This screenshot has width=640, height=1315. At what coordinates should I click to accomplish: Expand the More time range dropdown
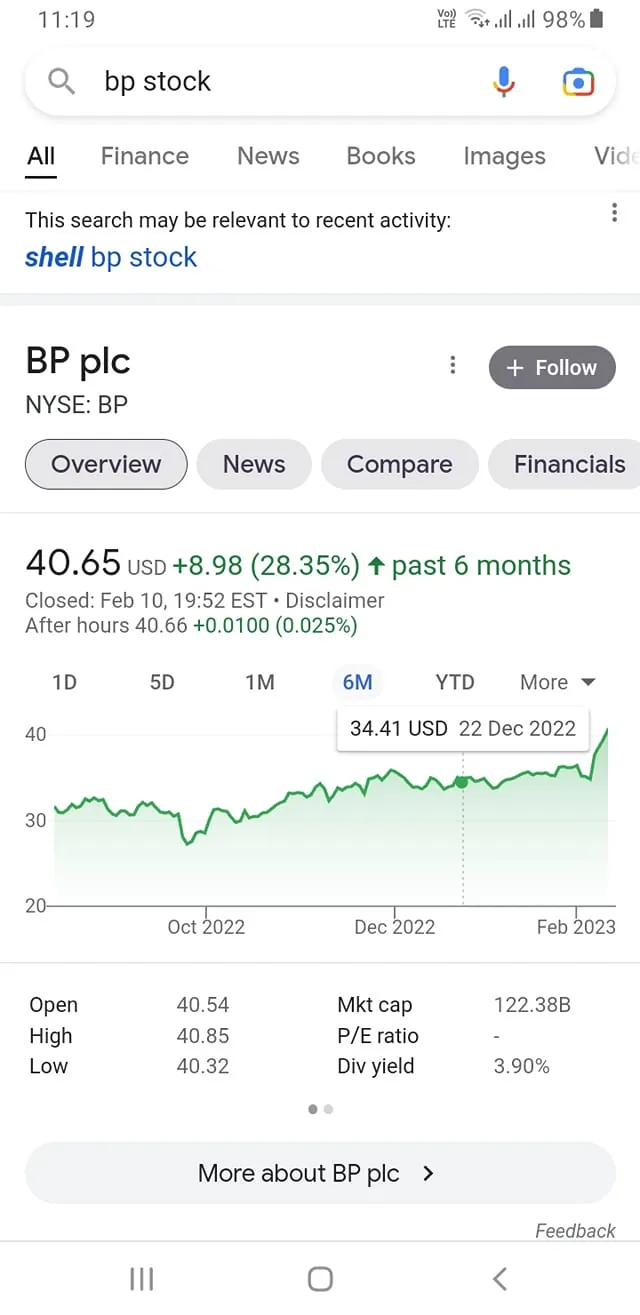click(x=556, y=681)
